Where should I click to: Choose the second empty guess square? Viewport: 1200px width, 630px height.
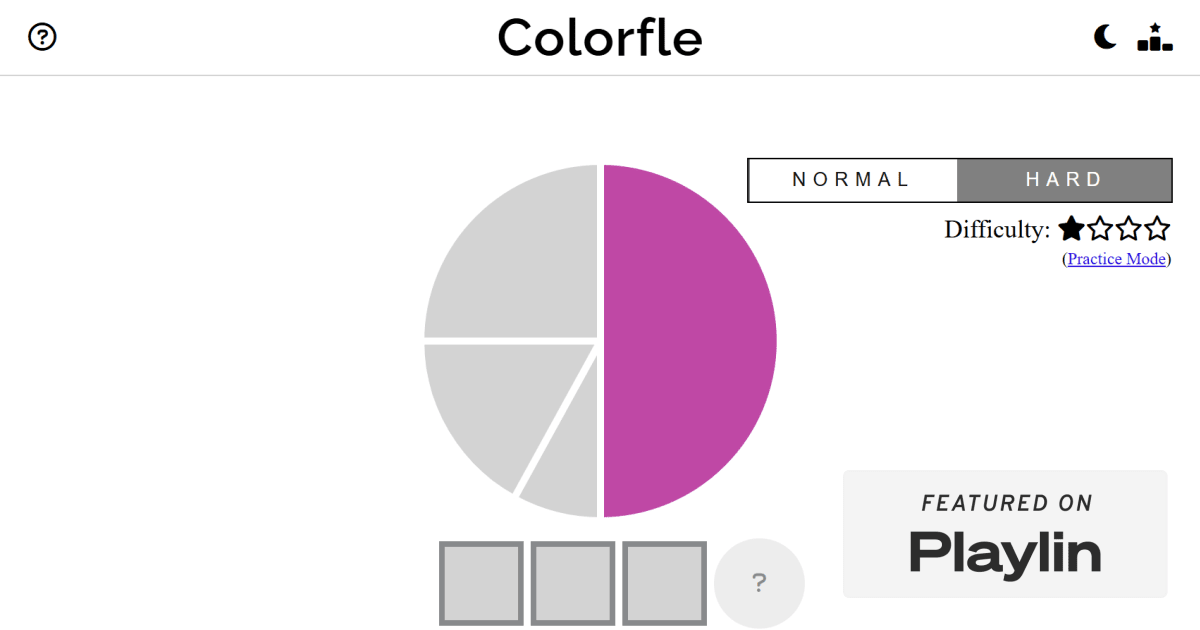[573, 583]
